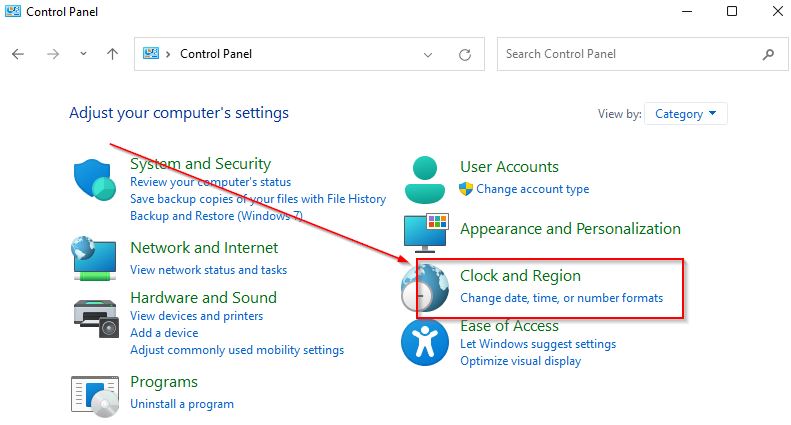
Task: Open the Clock and Region globe icon
Action: (425, 288)
